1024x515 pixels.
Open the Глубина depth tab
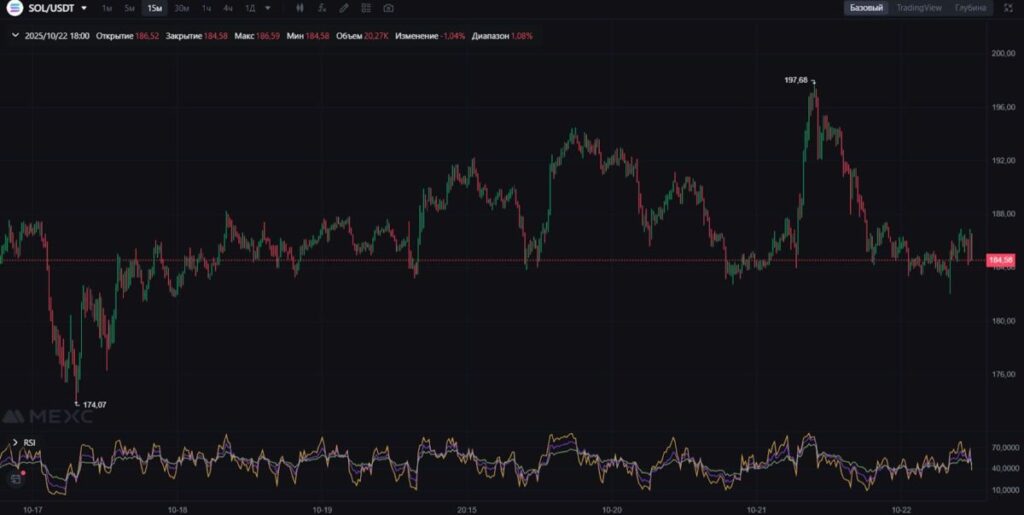(970, 8)
